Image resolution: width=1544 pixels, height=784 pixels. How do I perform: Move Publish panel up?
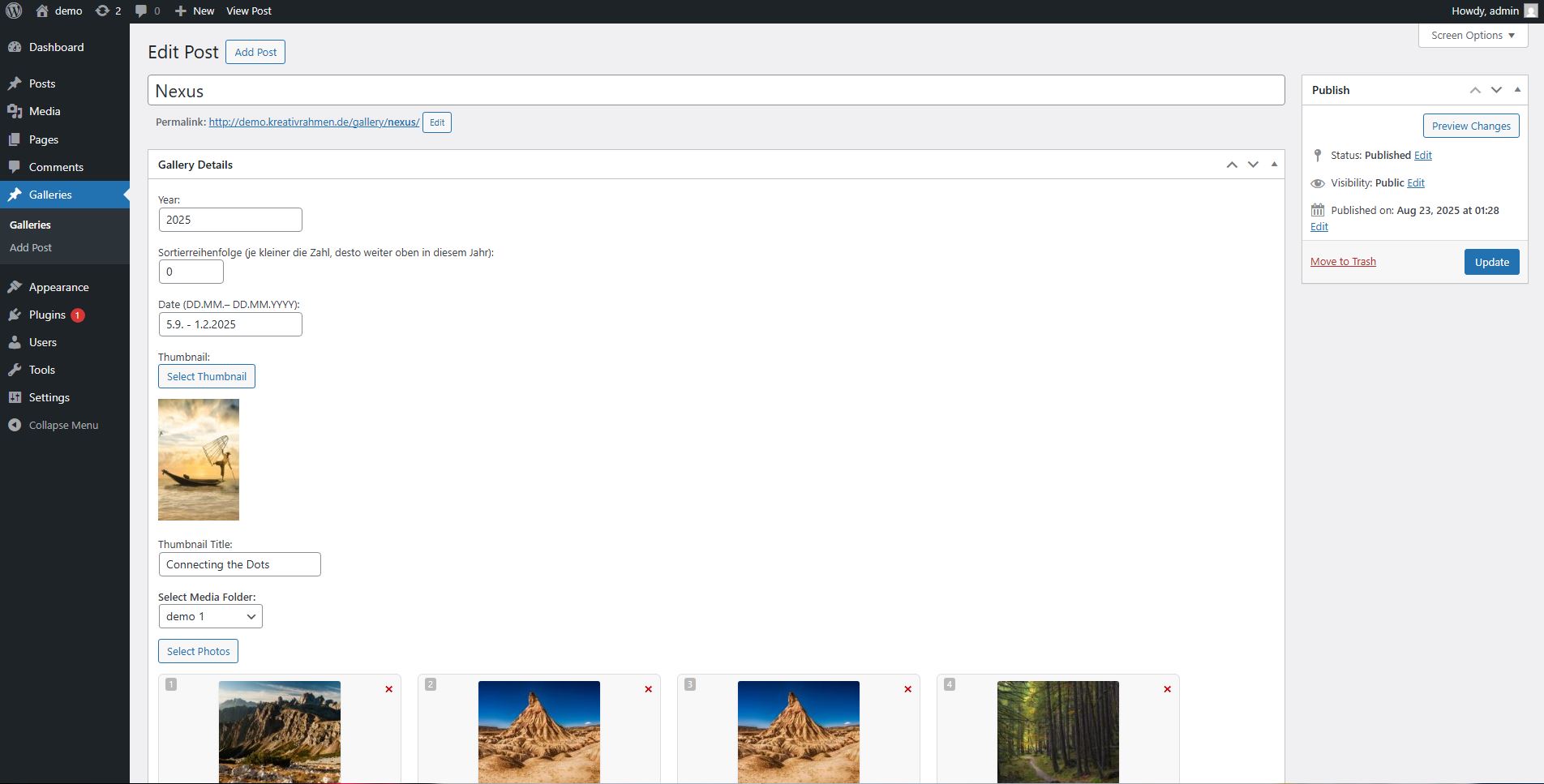1475,90
